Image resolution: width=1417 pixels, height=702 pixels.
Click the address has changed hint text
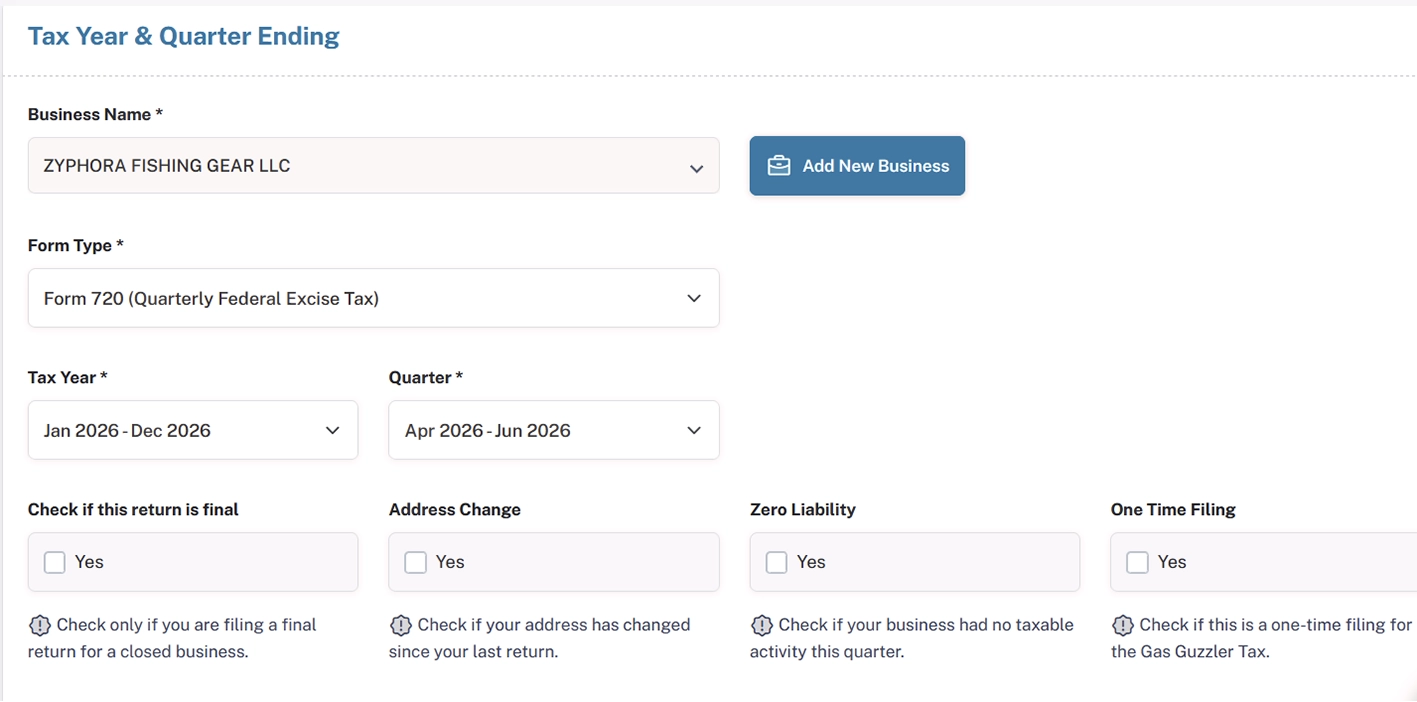pyautogui.click(x=540, y=638)
